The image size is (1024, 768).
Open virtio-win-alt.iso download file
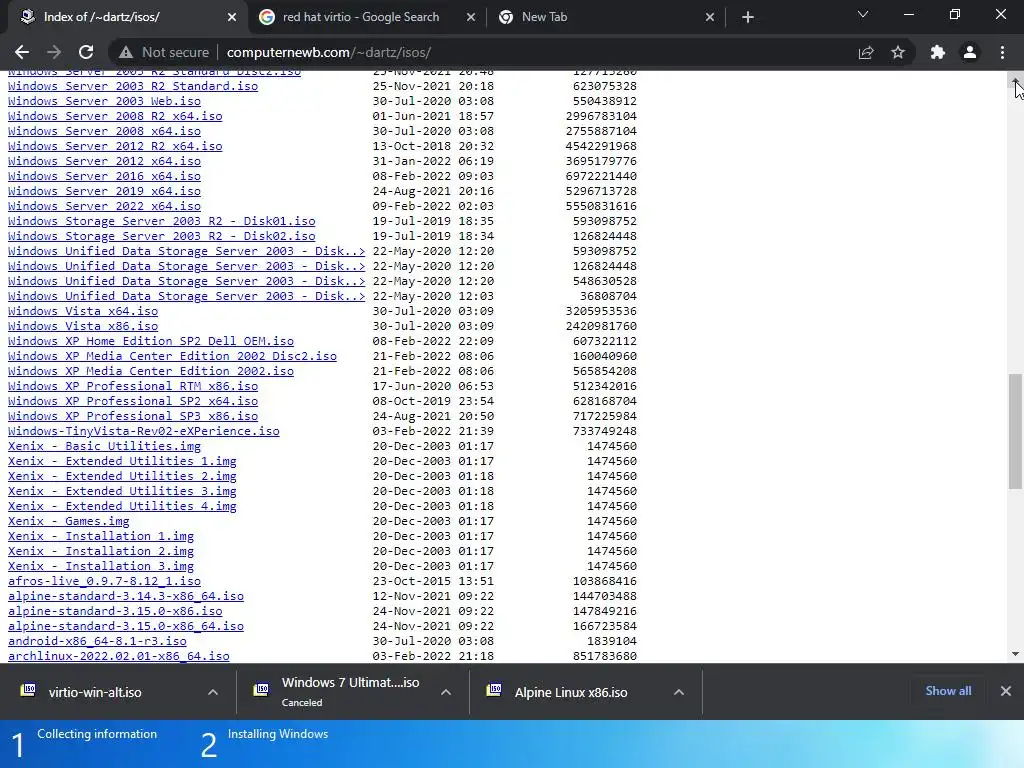coord(95,692)
